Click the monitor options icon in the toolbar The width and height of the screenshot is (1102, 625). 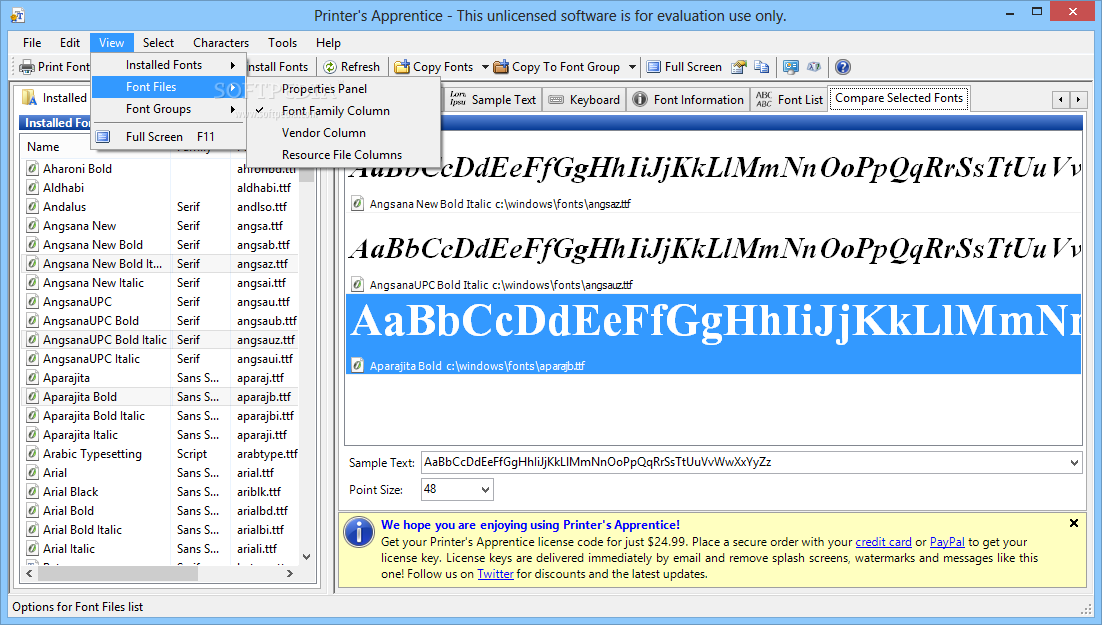click(791, 67)
